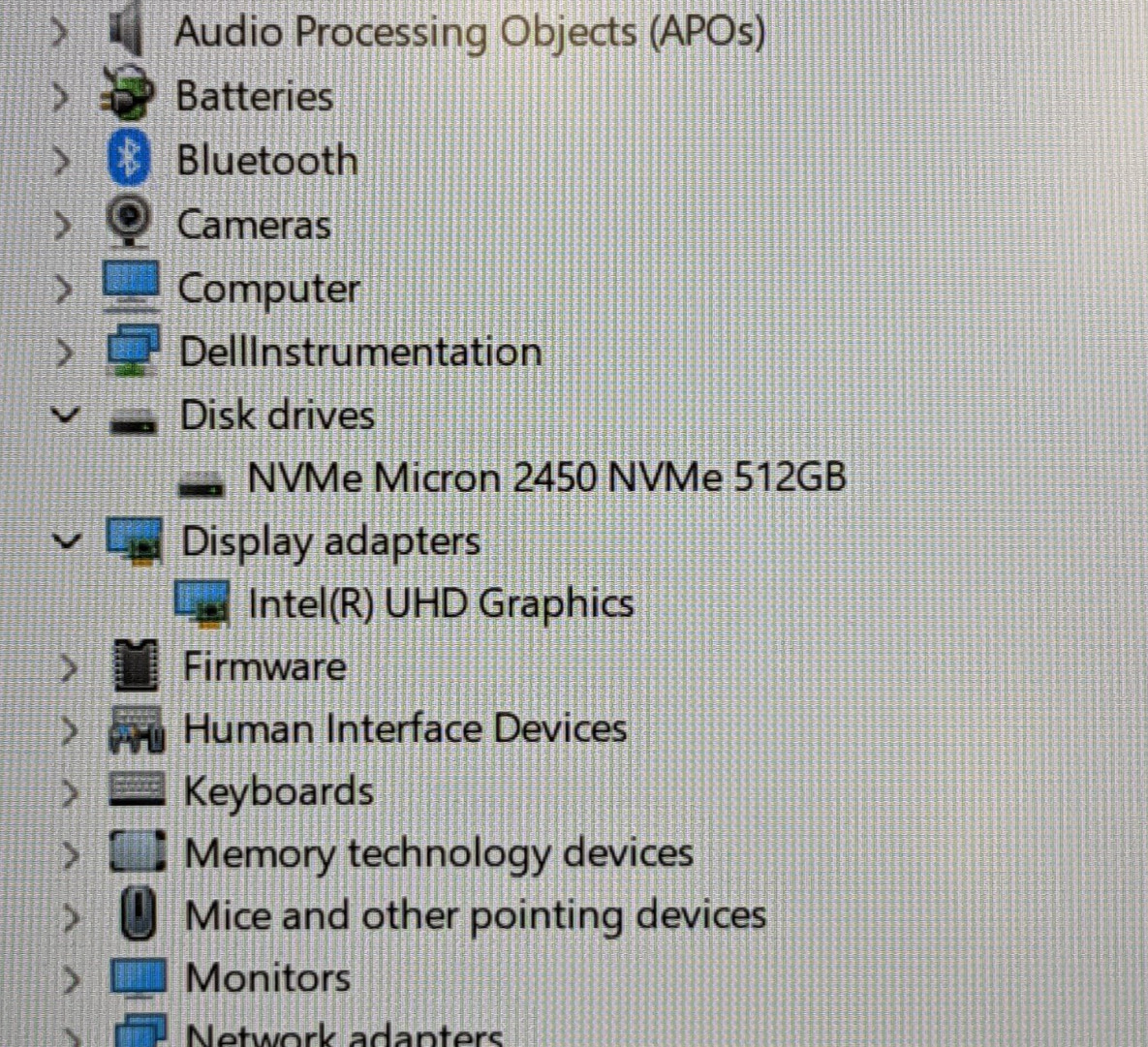Select Memory technology devices label
Screen dimensions: 1148x1047
click(x=439, y=853)
